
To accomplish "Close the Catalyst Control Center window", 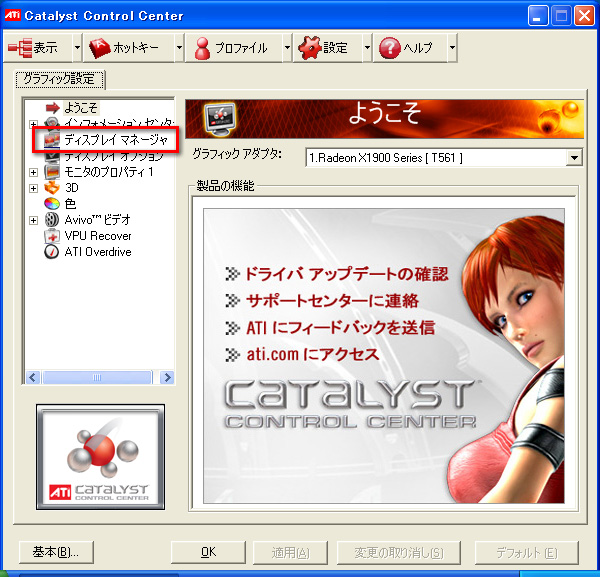I will [584, 16].
